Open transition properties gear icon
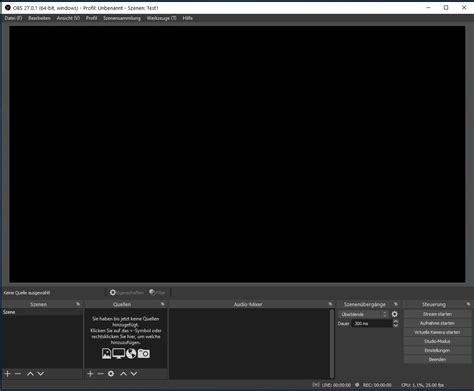This screenshot has height=391, width=474. [x=395, y=314]
